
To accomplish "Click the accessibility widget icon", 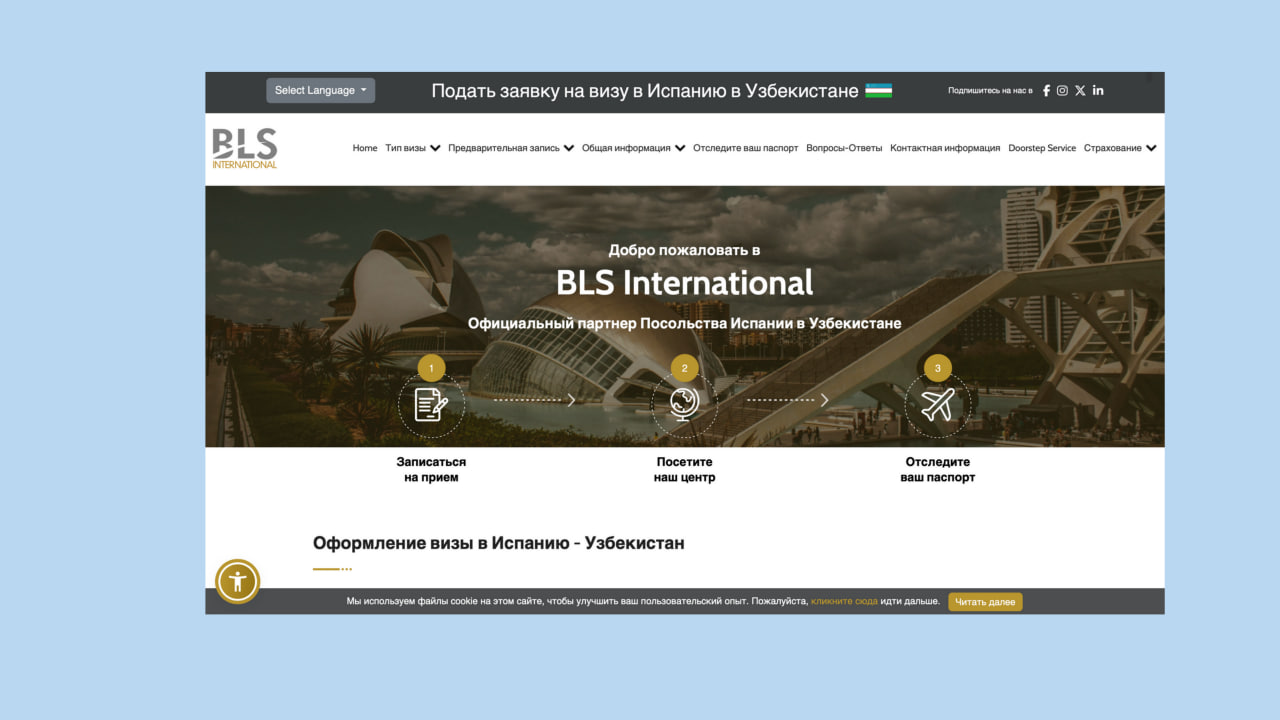I will point(238,581).
